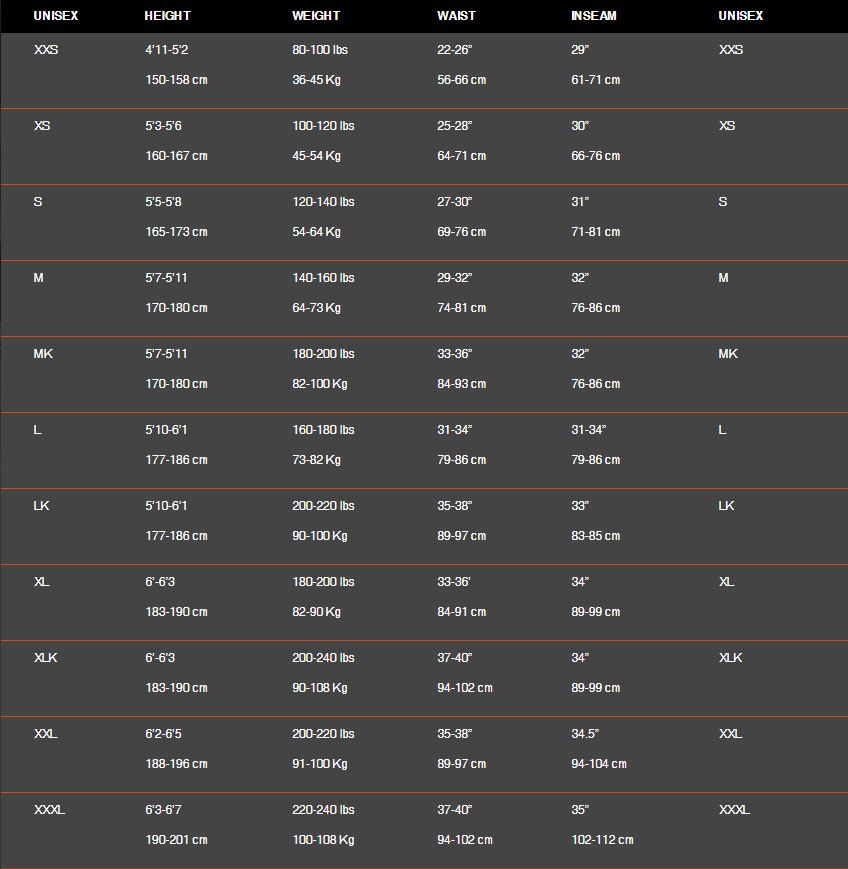This screenshot has width=848, height=869.
Task: Select the 150-158 cm height value
Action: coord(176,80)
